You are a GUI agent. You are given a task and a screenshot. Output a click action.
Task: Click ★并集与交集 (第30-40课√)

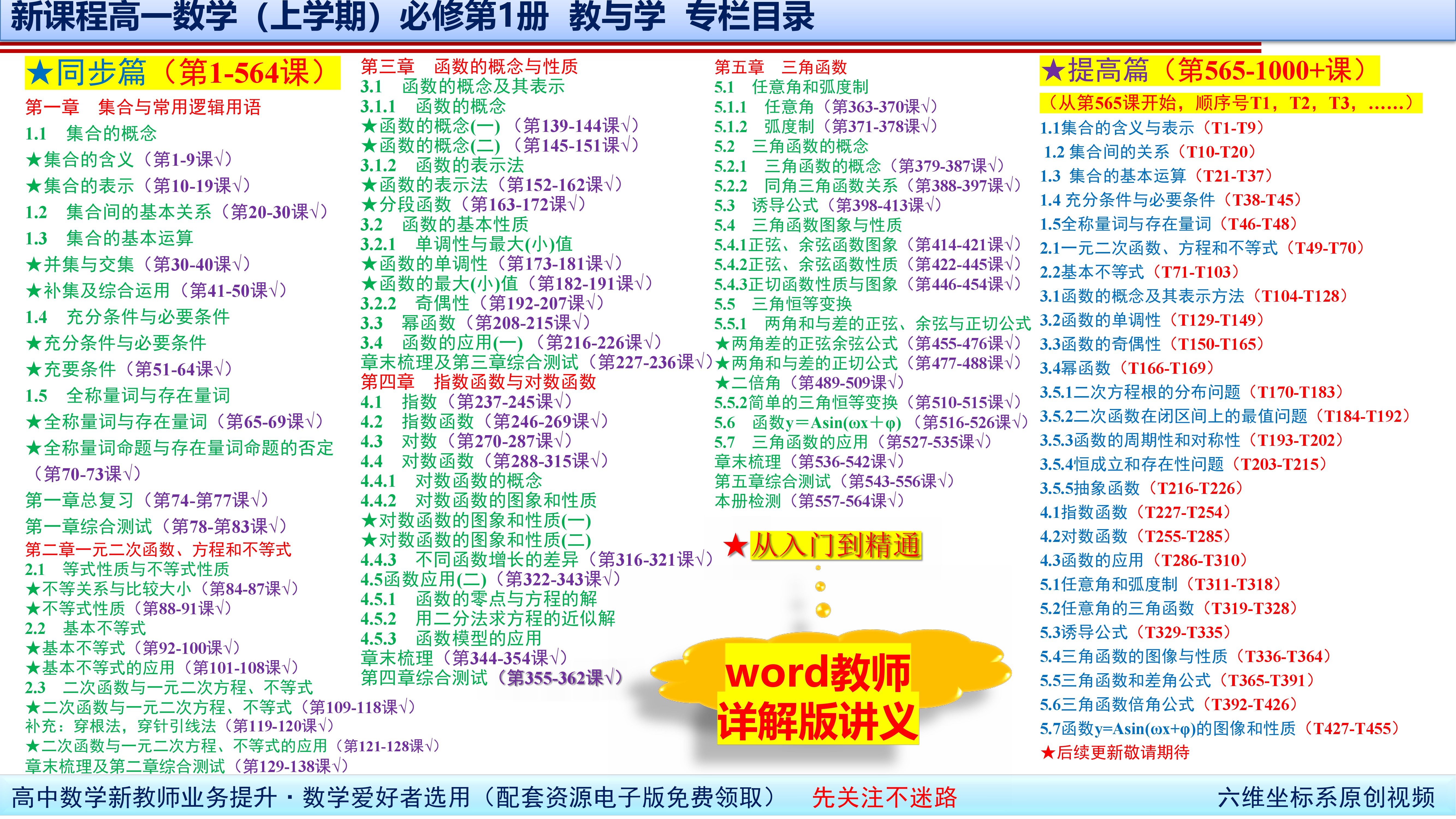(x=138, y=264)
